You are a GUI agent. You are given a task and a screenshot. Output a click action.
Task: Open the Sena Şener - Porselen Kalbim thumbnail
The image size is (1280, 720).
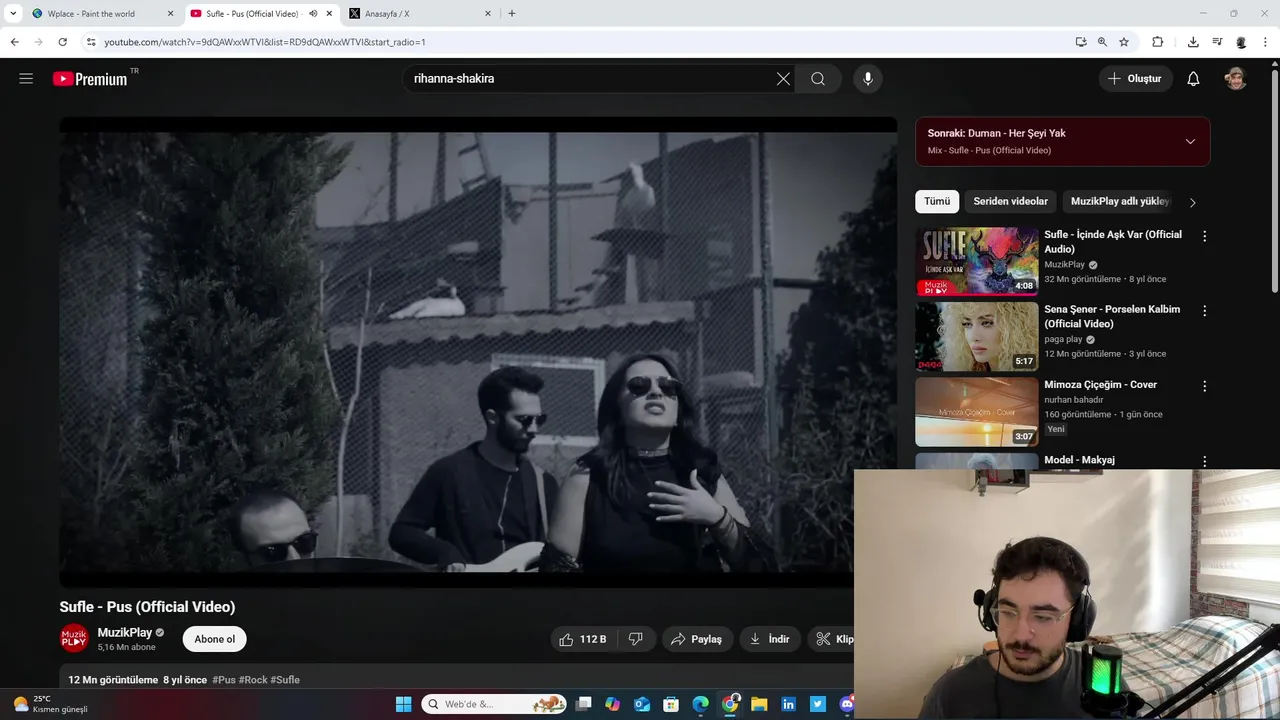[976, 336]
